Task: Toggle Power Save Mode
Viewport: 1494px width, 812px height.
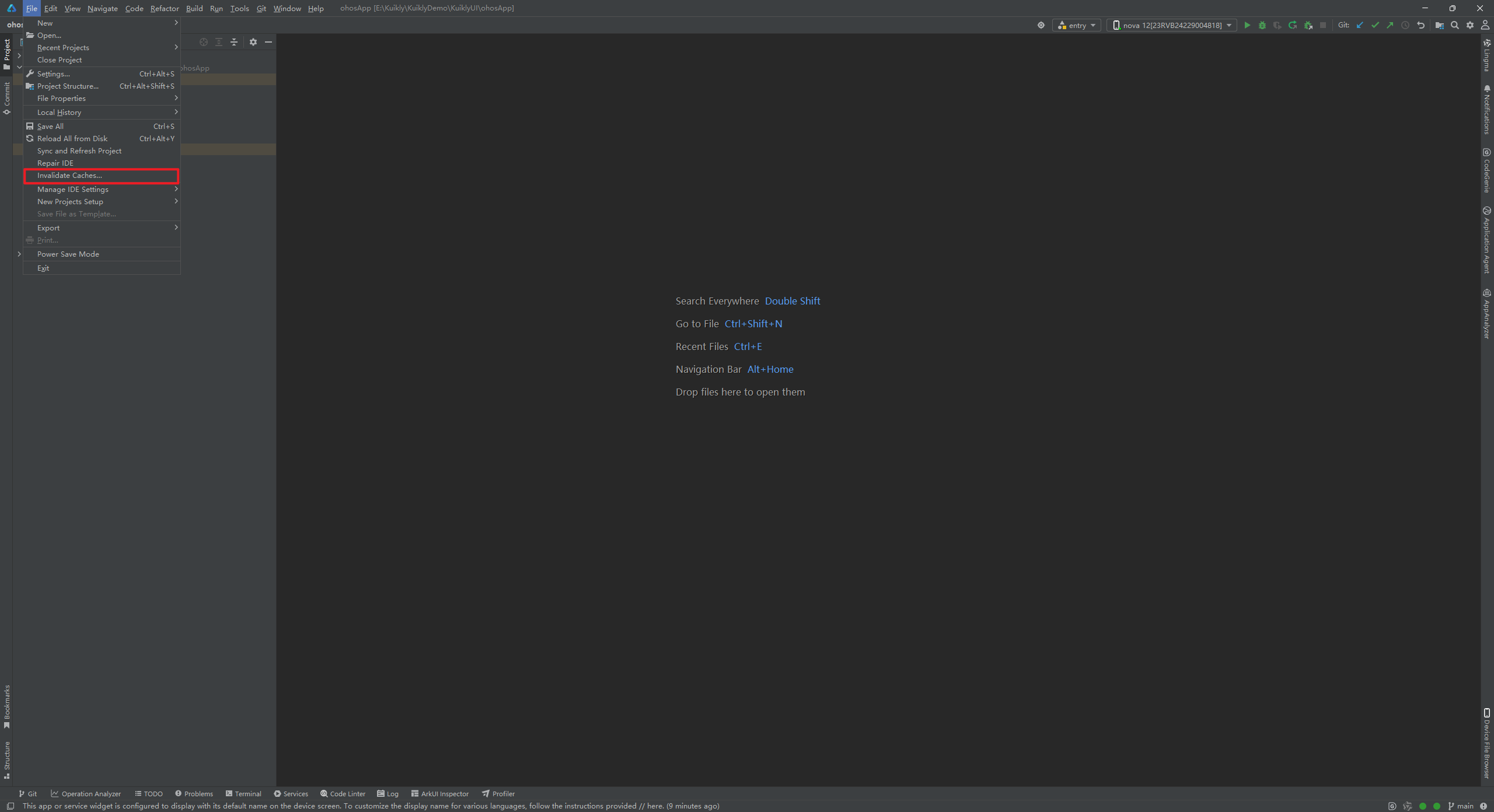Action: tap(68, 254)
